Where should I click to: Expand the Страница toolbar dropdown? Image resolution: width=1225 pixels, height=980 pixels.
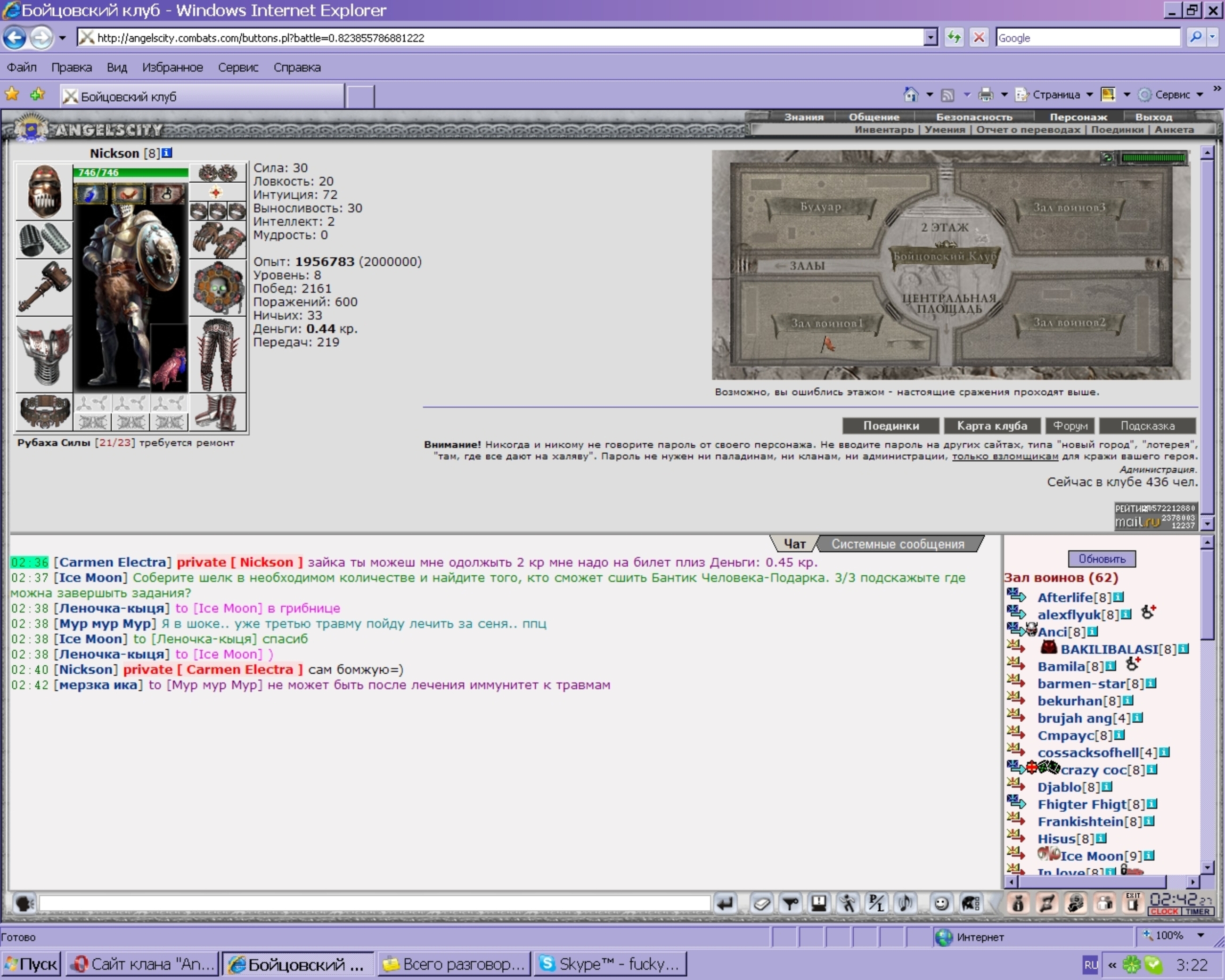coord(1089,94)
